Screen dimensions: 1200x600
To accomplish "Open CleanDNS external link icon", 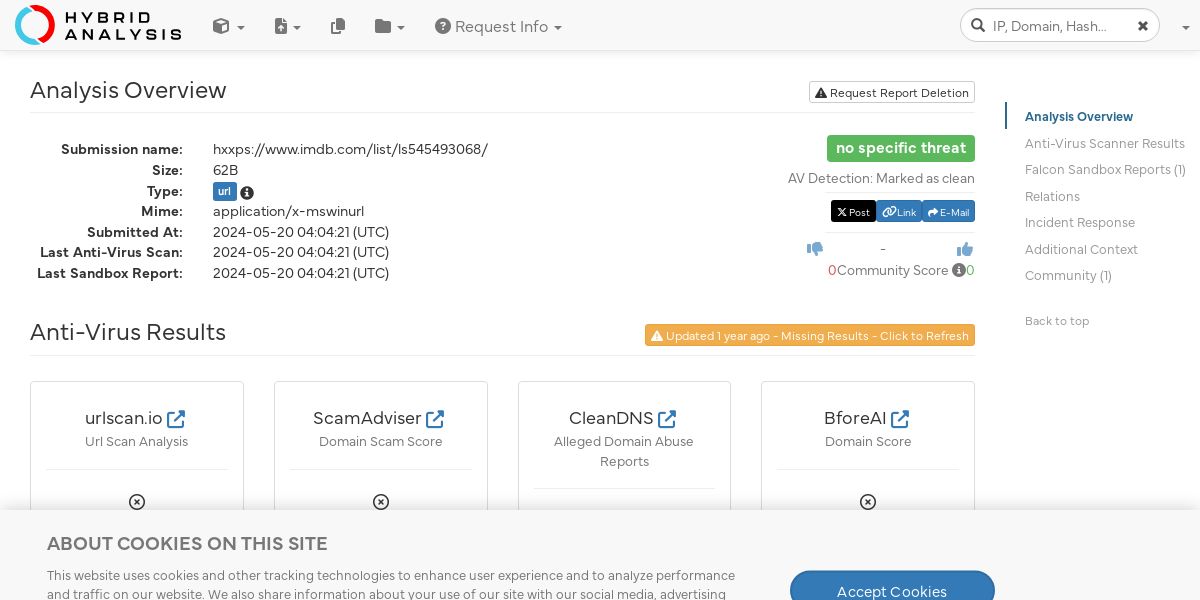I will (667, 419).
